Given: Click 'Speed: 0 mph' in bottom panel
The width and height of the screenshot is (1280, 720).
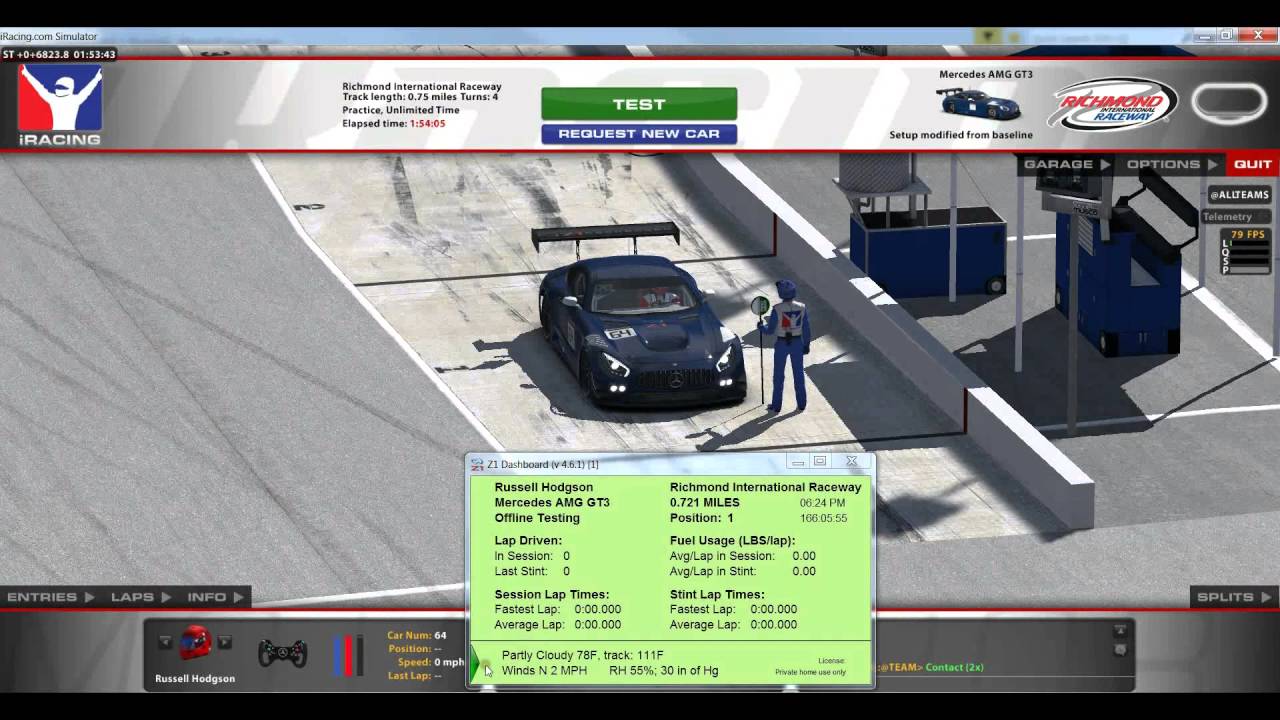Looking at the screenshot, I should [x=431, y=662].
